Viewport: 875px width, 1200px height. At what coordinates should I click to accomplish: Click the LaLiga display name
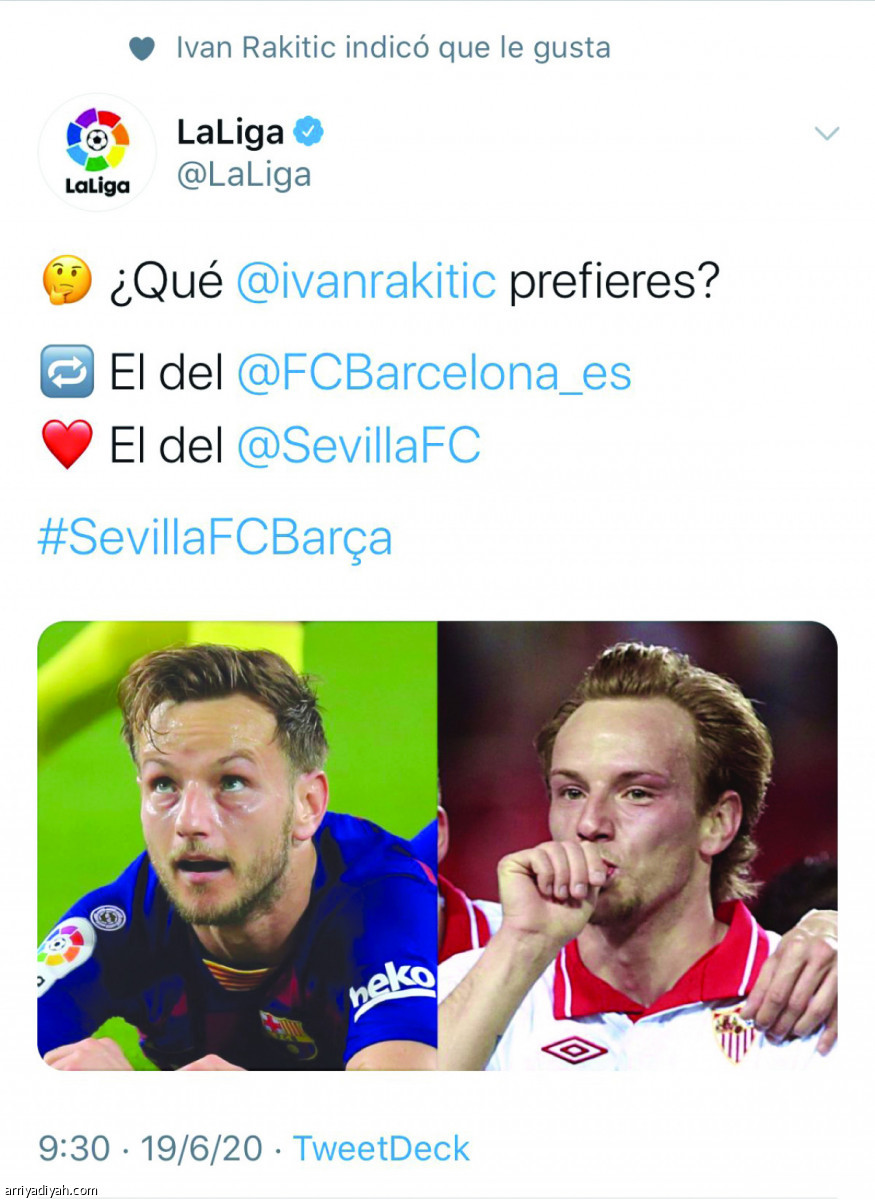click(231, 131)
